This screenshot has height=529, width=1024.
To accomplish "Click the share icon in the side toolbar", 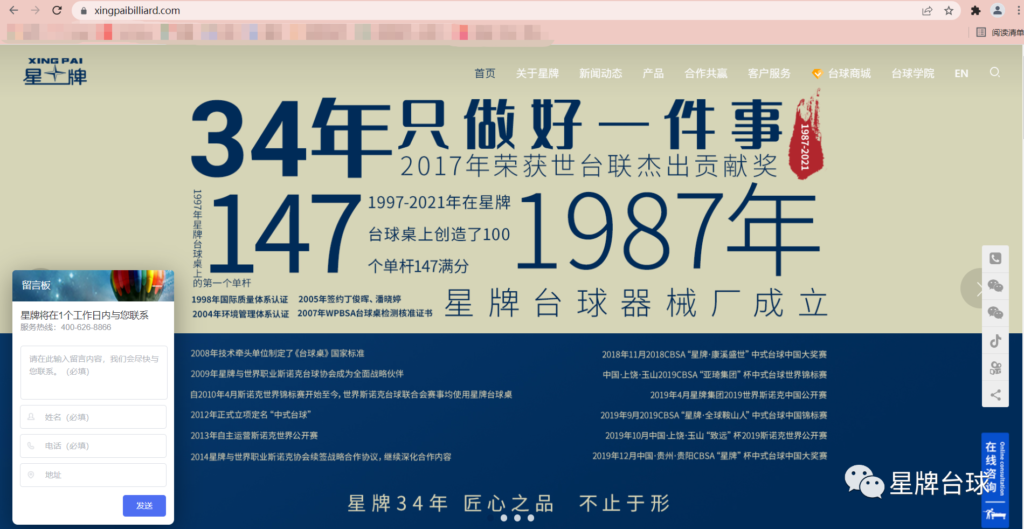I will (995, 394).
